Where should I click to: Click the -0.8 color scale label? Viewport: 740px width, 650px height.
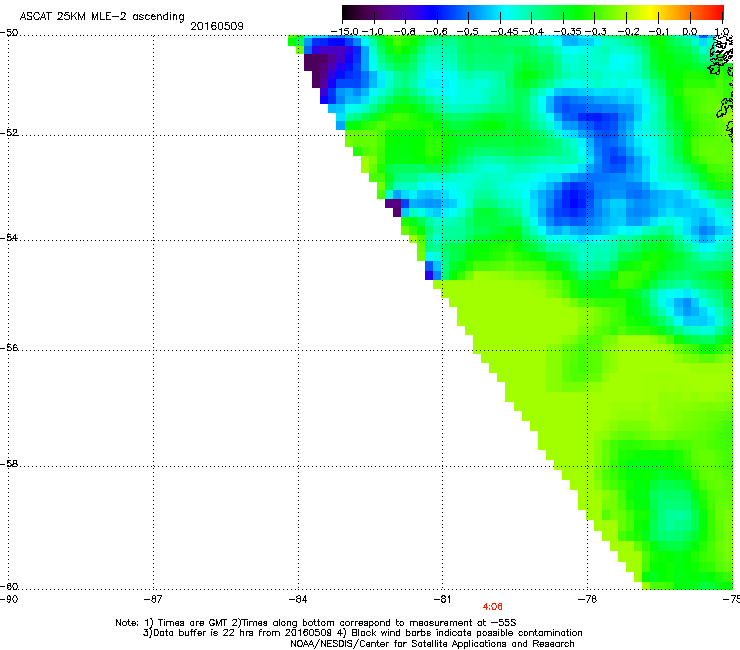coord(405,32)
